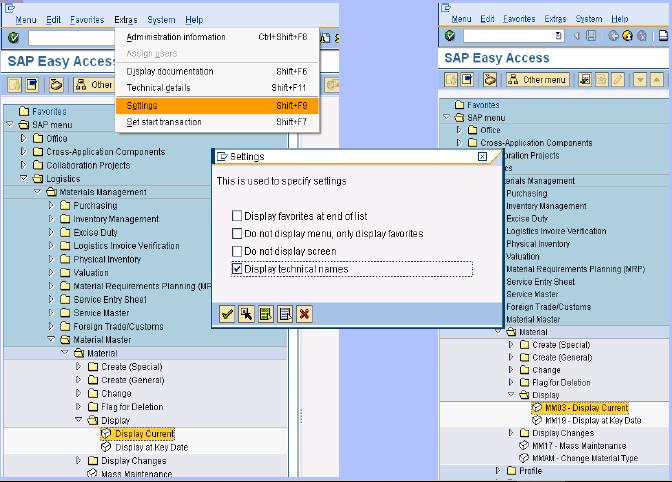This screenshot has width=672, height=482.
Task: Expand Office folder in right window tree
Action: point(459,130)
